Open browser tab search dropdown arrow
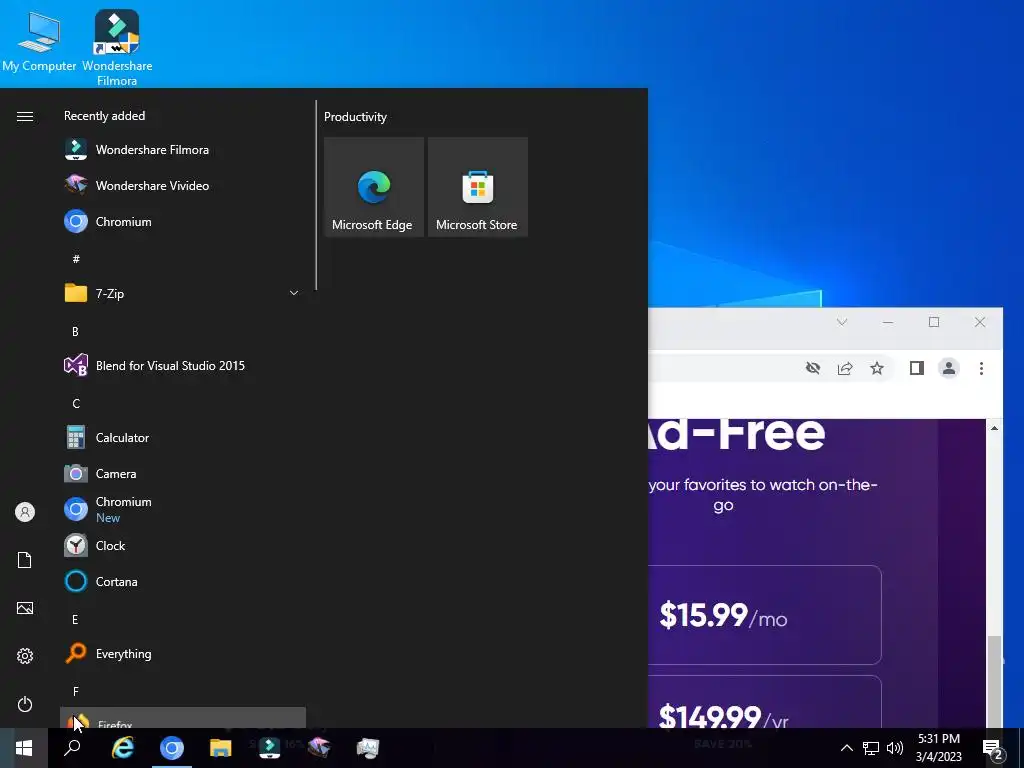1024x768 pixels. click(x=842, y=322)
